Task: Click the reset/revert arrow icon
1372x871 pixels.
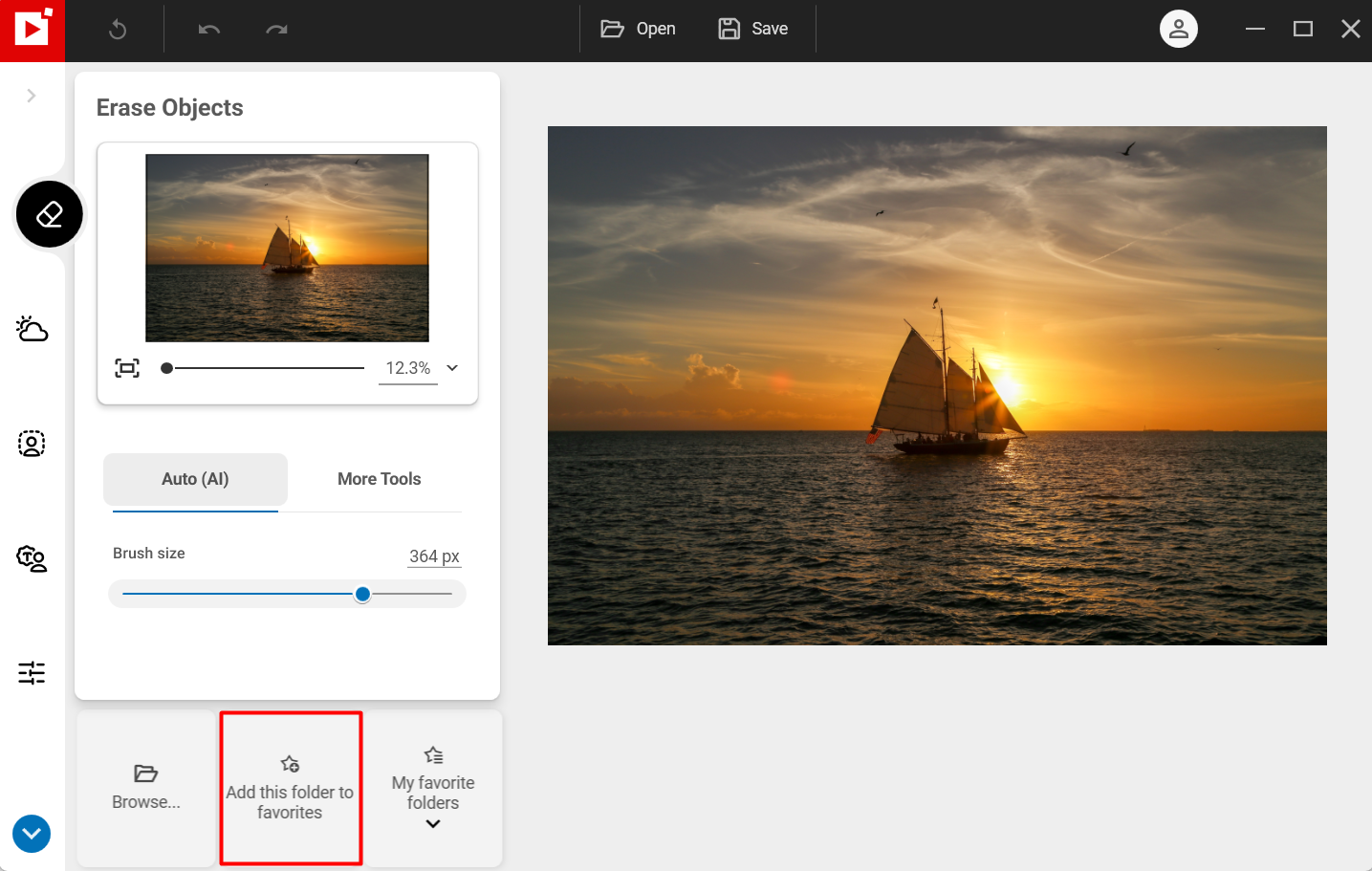Action: tap(116, 29)
